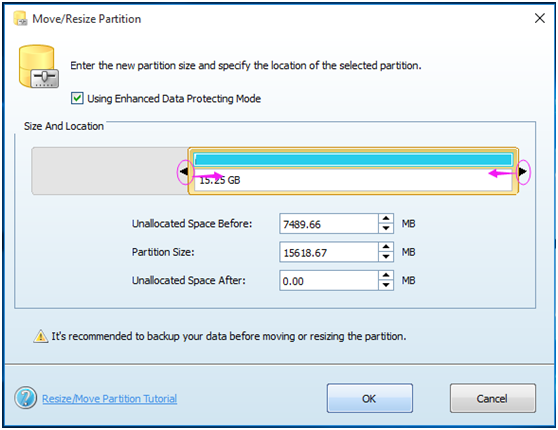Viewport: 558px width, 430px height.
Task: Click the Unallocated Space Before input field
Action: 329,224
